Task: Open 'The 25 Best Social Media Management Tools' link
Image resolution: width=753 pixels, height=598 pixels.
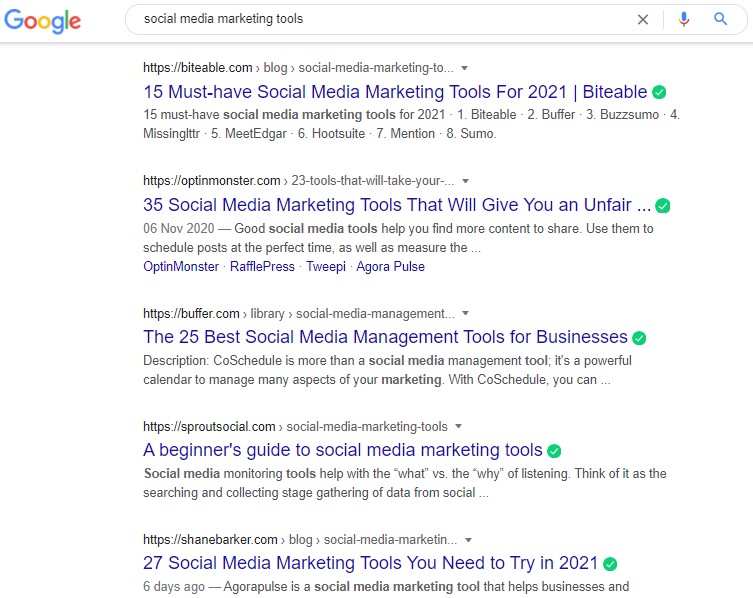Action: coord(385,337)
